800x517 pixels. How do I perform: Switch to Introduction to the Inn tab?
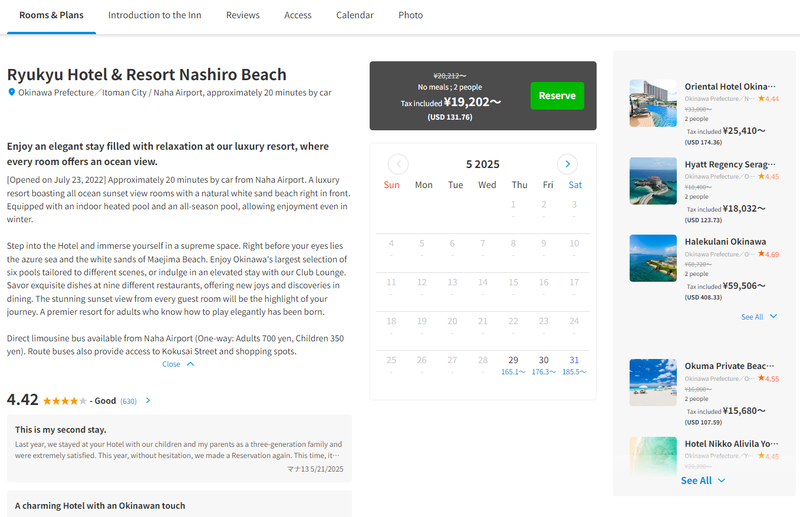click(x=155, y=15)
